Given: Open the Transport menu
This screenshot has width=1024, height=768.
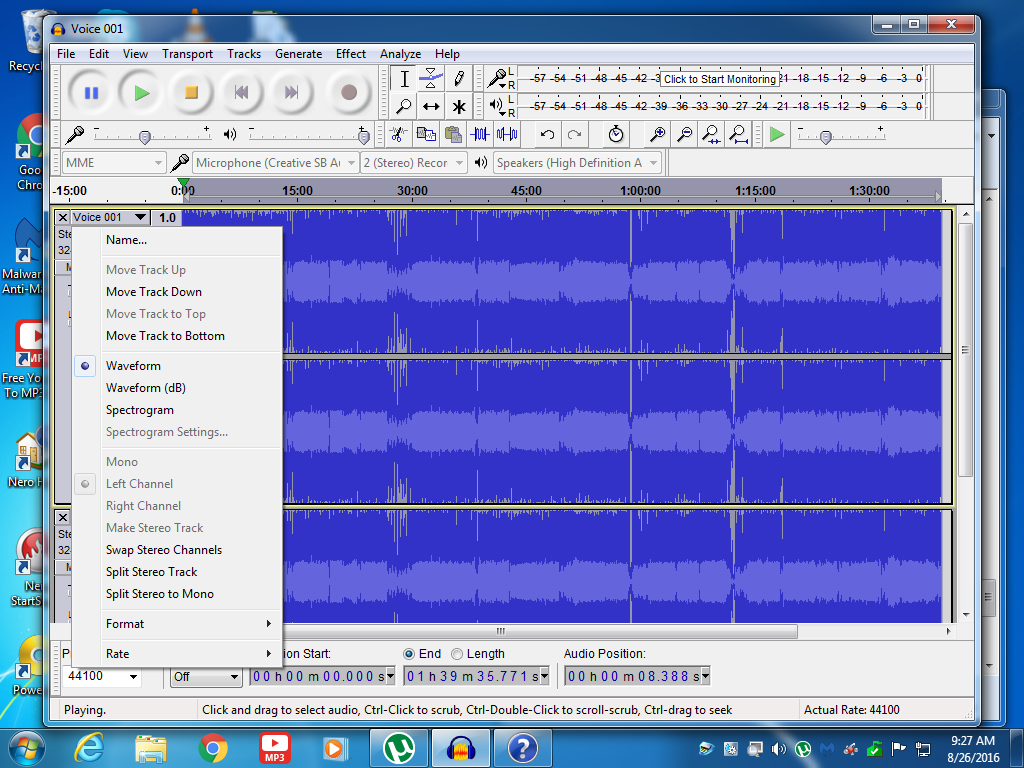Looking at the screenshot, I should 187,54.
